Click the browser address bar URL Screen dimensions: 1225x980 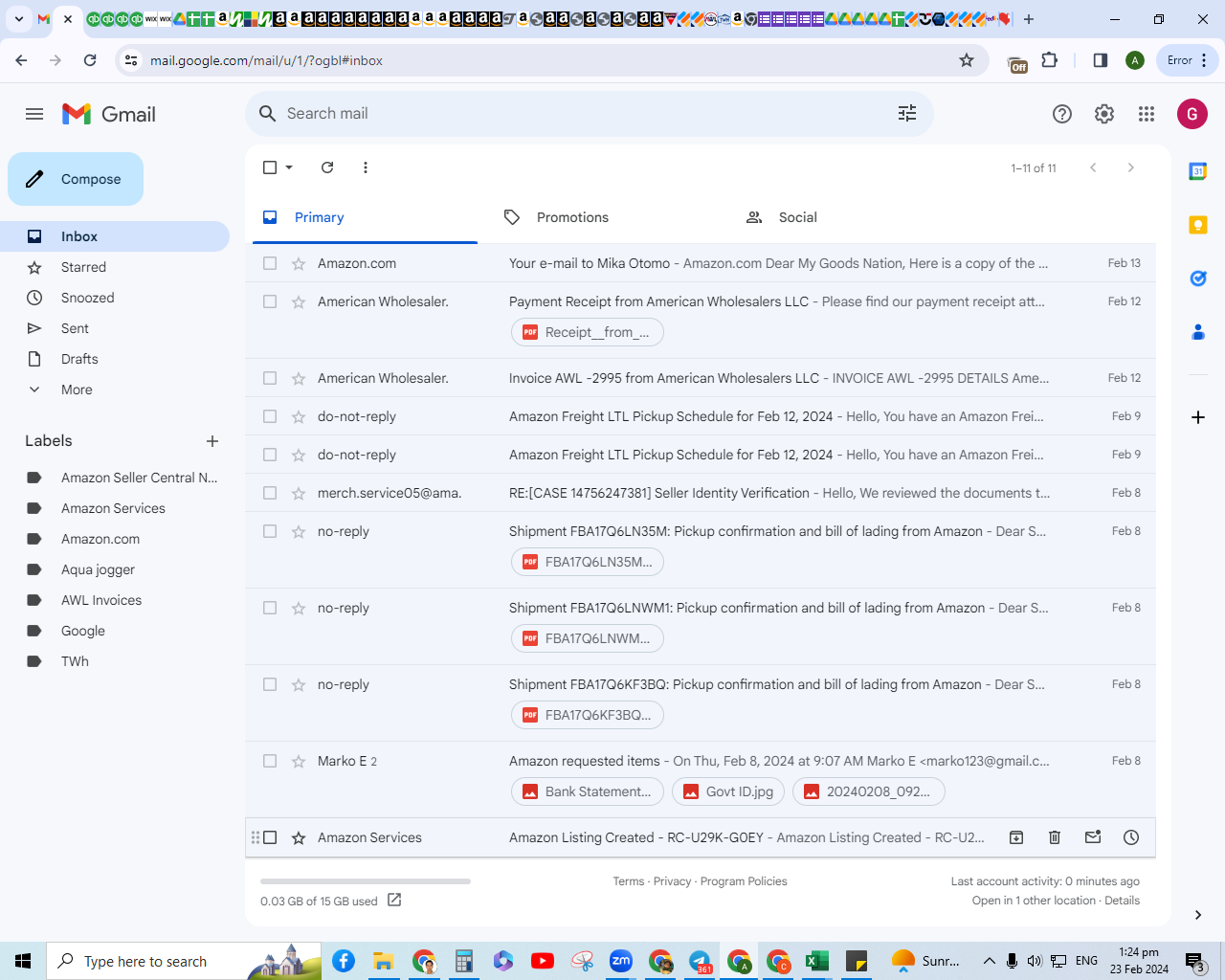(x=266, y=60)
